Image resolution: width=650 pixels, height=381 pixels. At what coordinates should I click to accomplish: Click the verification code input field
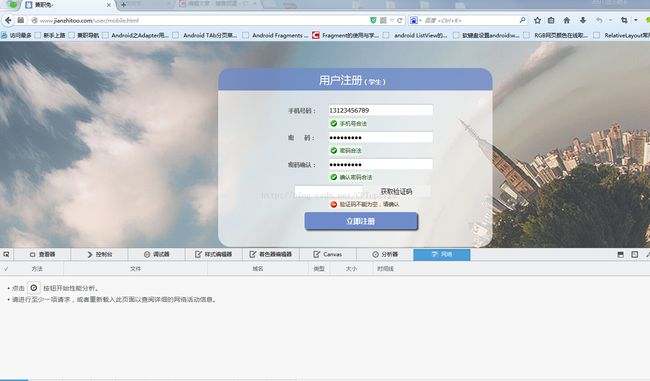[329, 191]
